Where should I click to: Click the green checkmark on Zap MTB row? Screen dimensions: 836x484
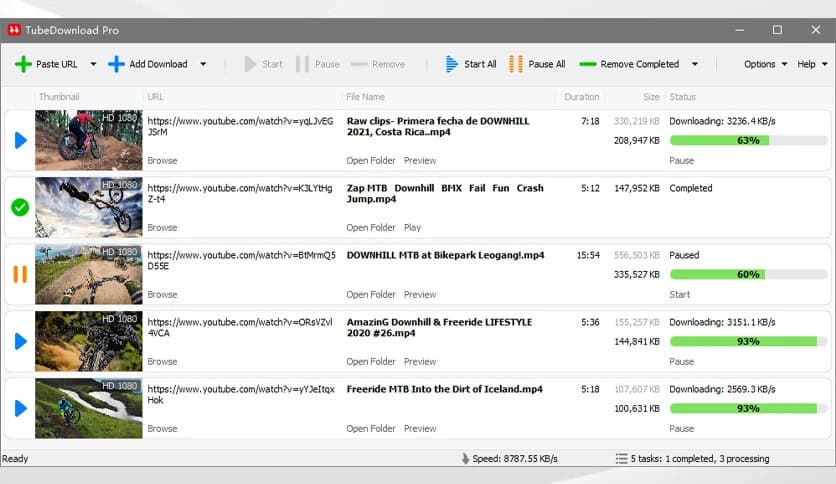20,207
